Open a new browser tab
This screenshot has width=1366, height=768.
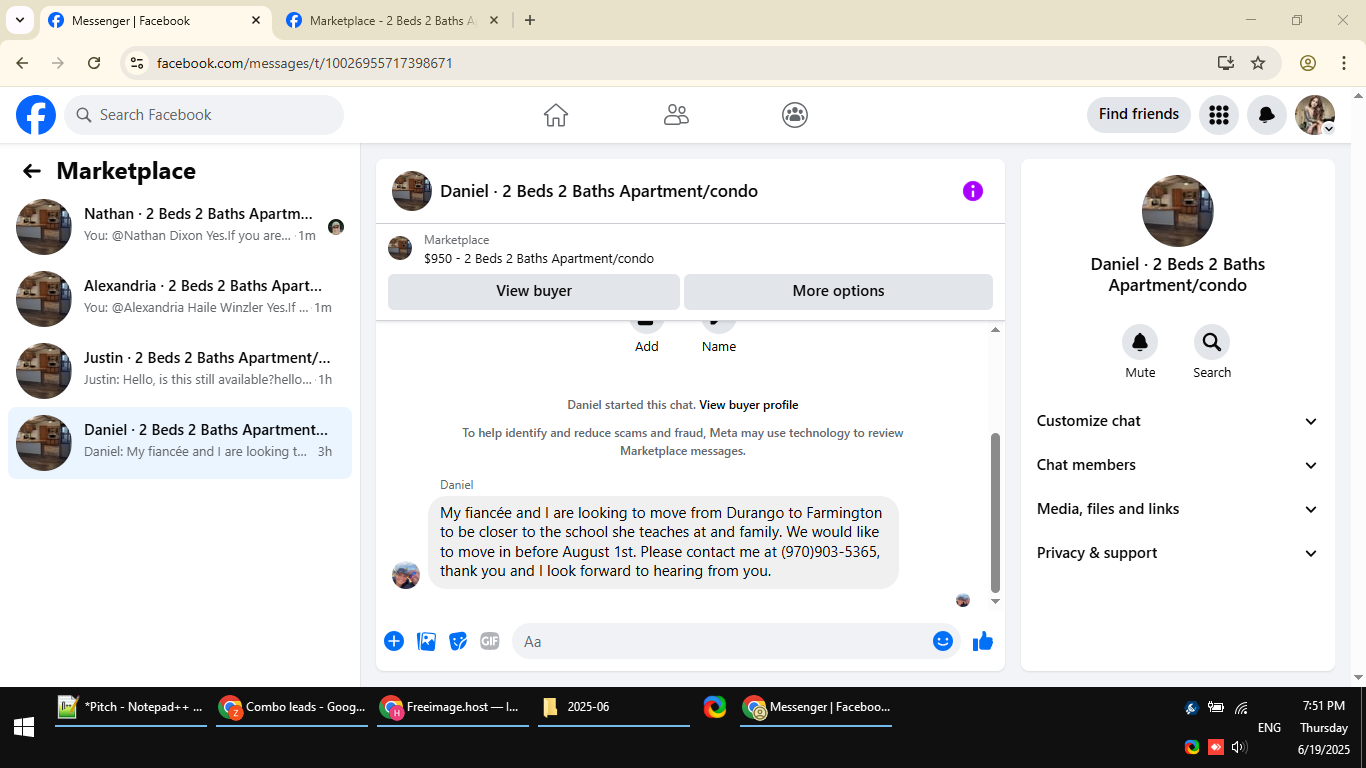[530, 21]
